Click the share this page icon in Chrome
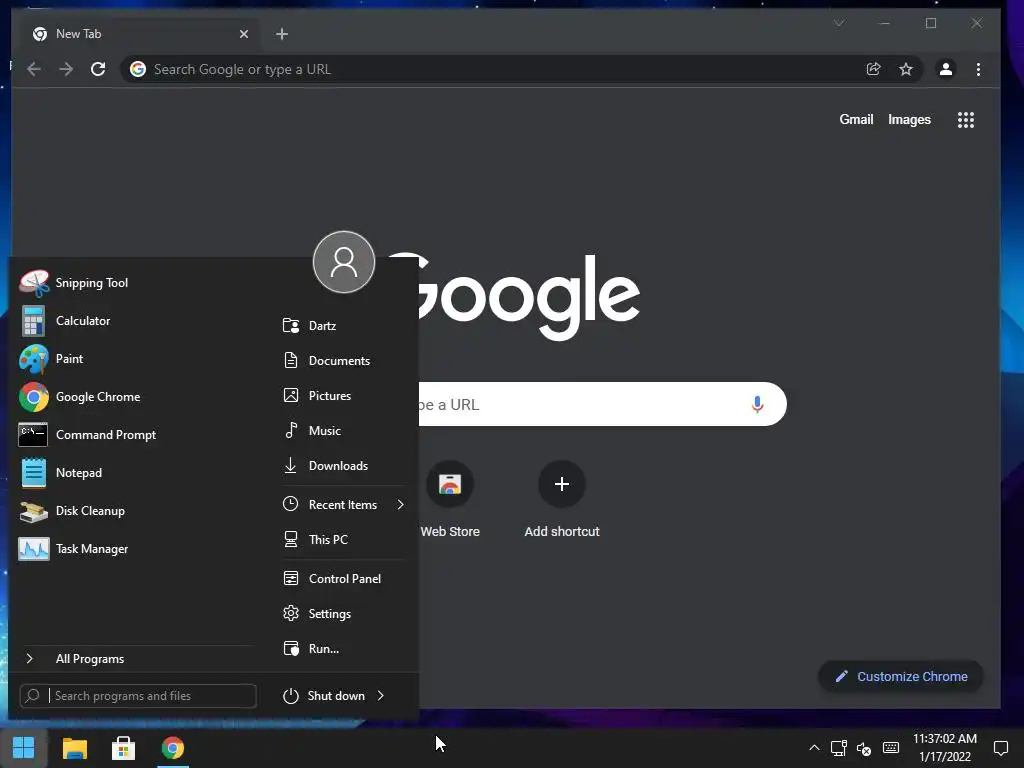Image resolution: width=1024 pixels, height=768 pixels. pos(873,69)
